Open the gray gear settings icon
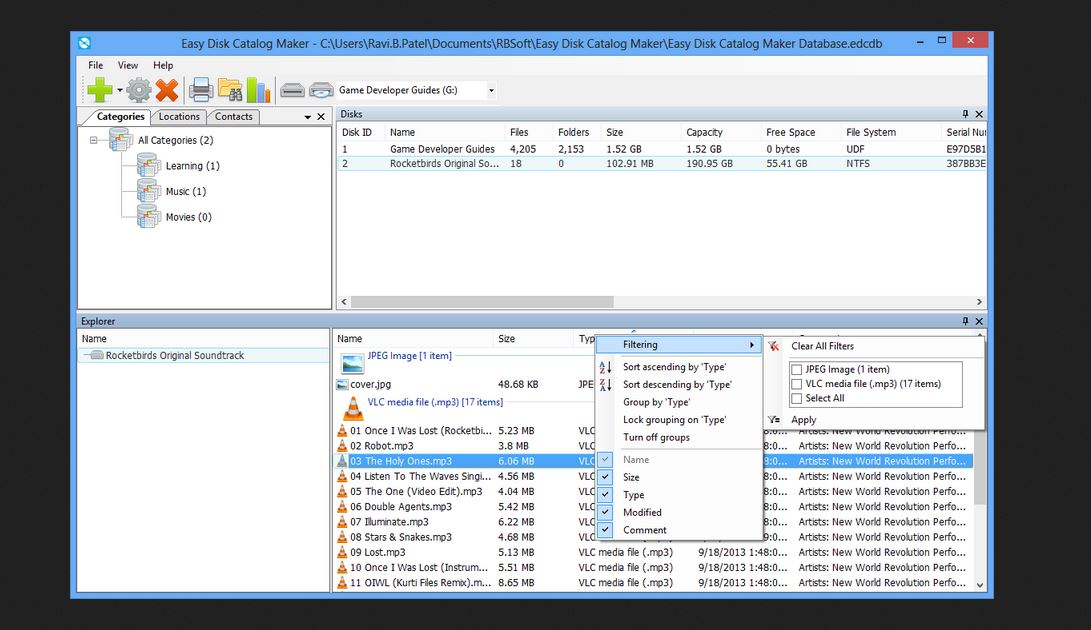Screen dimensions: 1091x630 pyautogui.click(x=139, y=90)
